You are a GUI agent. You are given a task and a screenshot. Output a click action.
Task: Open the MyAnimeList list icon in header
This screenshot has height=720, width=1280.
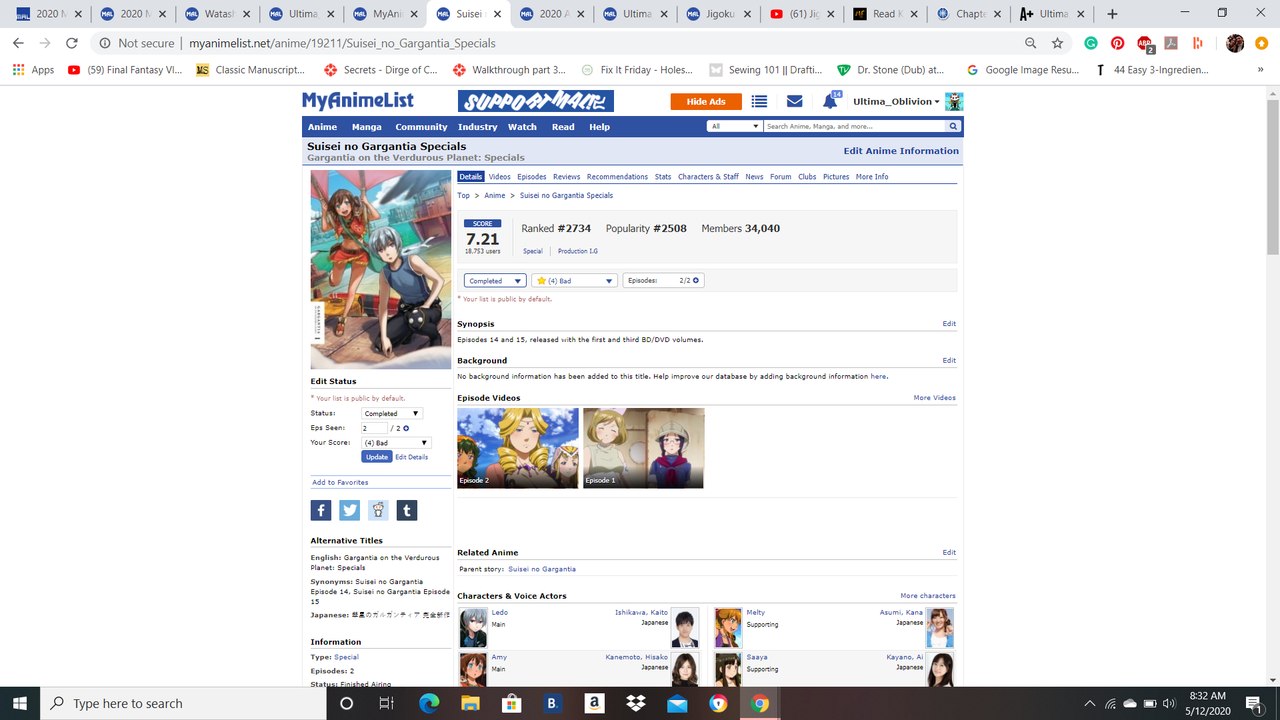click(x=759, y=101)
